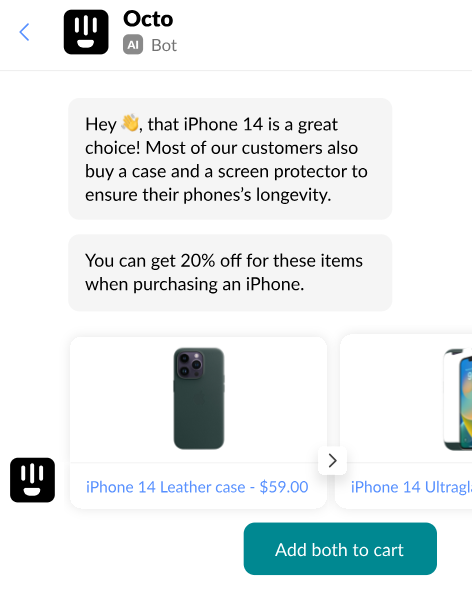
Task: Click the gray AI badge
Action: click(x=133, y=45)
